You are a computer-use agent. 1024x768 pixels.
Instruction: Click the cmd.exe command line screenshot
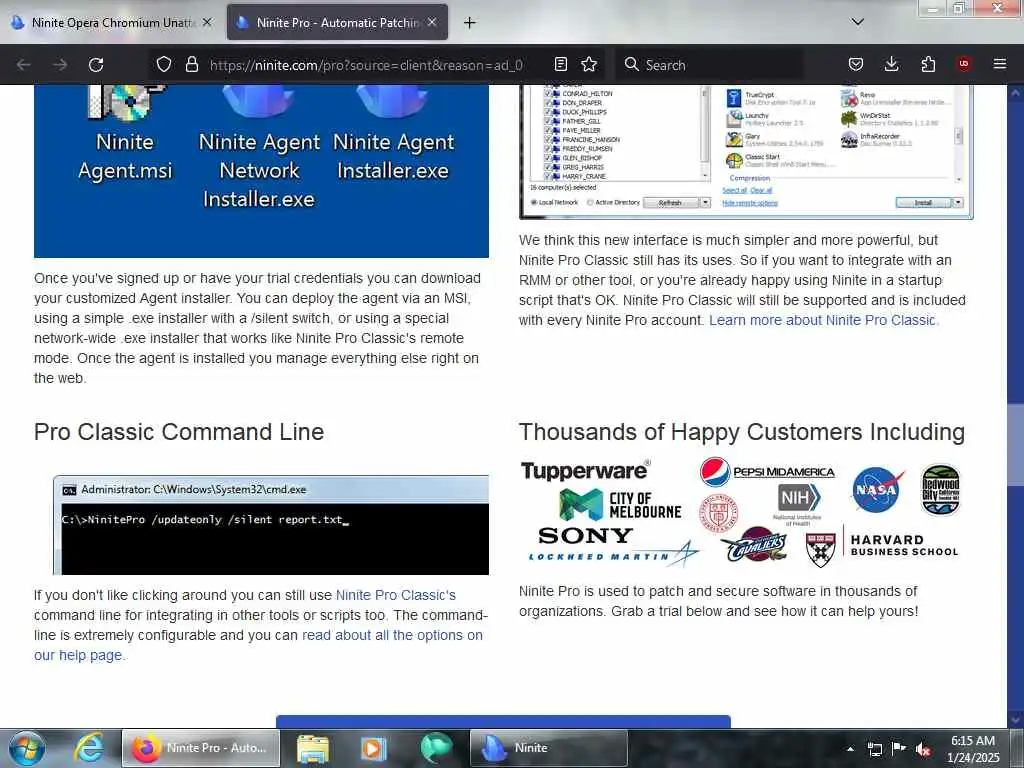click(271, 525)
